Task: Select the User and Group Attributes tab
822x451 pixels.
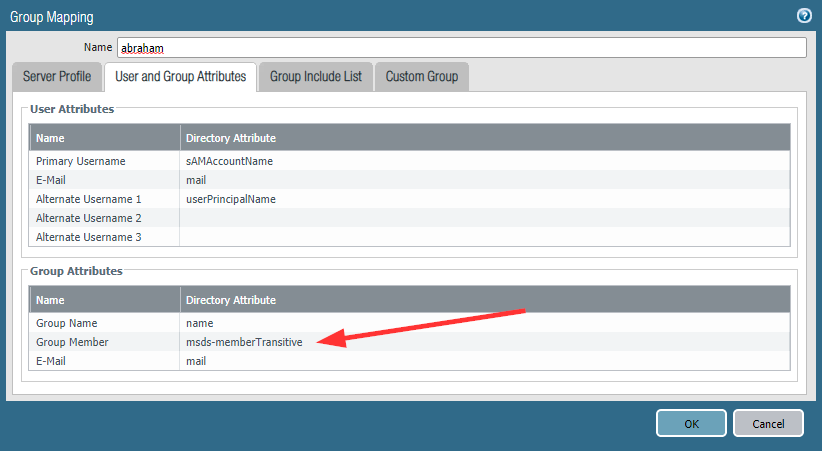Action: (x=180, y=77)
